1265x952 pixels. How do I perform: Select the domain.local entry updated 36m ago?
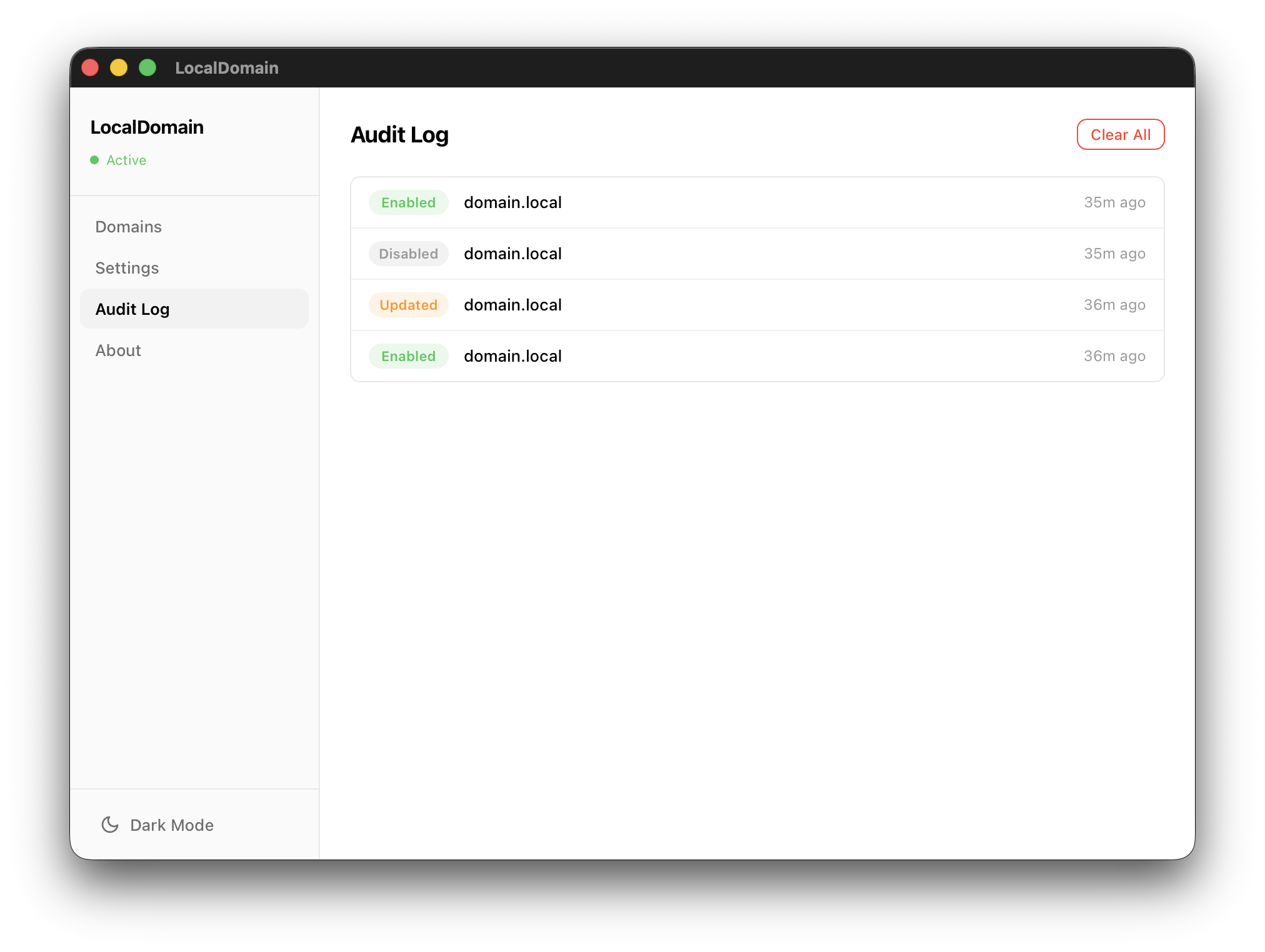click(x=512, y=305)
